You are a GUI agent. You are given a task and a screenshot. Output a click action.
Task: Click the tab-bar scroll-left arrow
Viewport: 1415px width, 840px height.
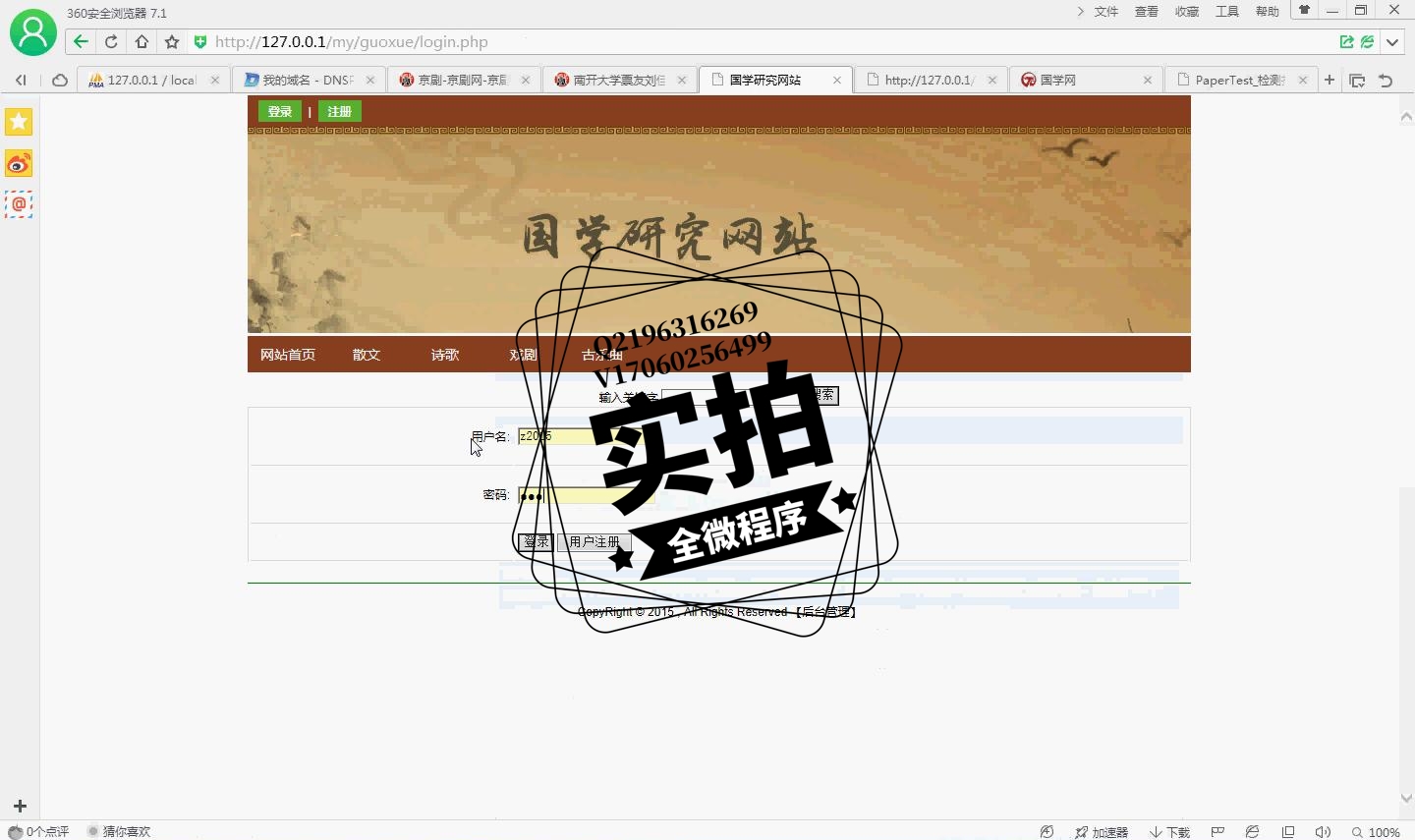point(21,81)
